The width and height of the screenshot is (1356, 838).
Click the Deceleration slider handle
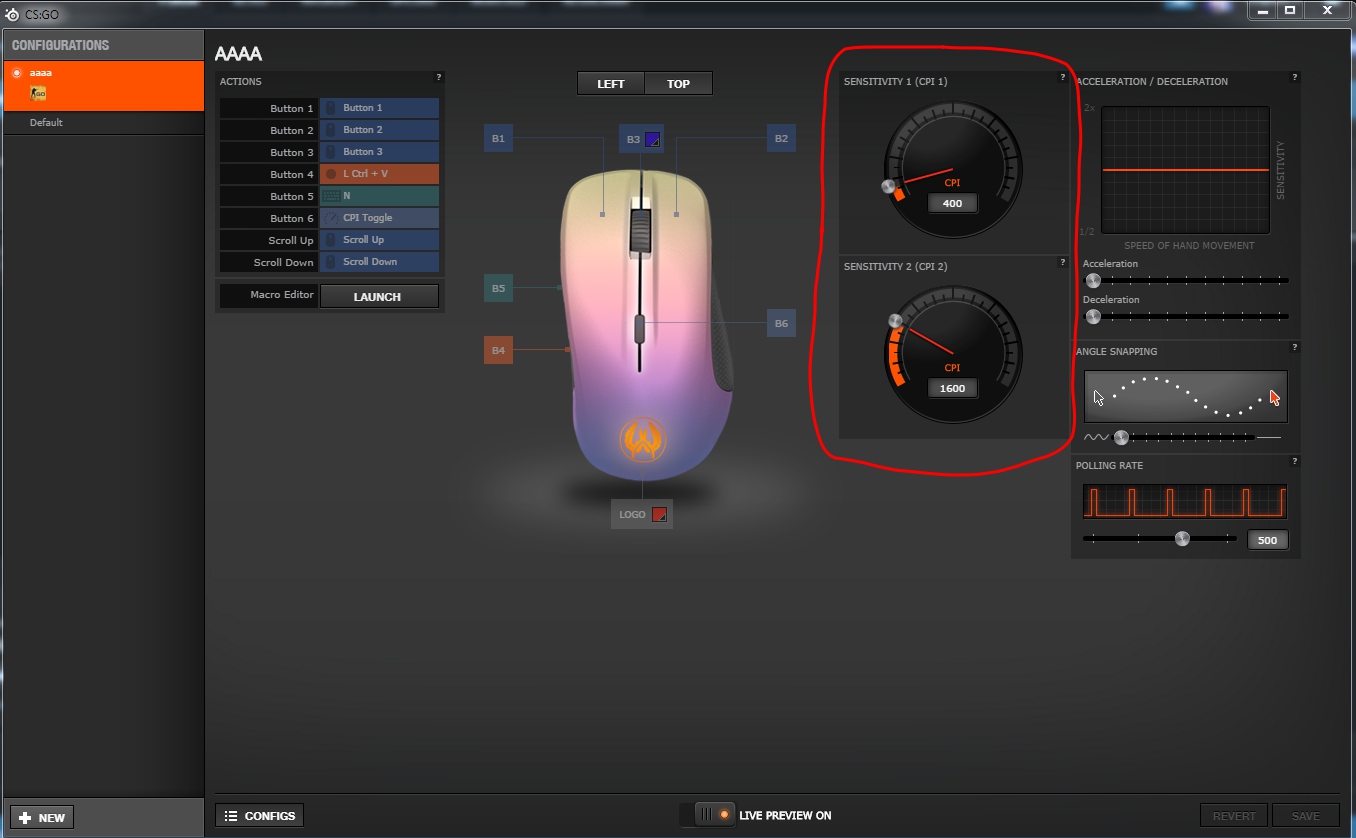point(1093,317)
